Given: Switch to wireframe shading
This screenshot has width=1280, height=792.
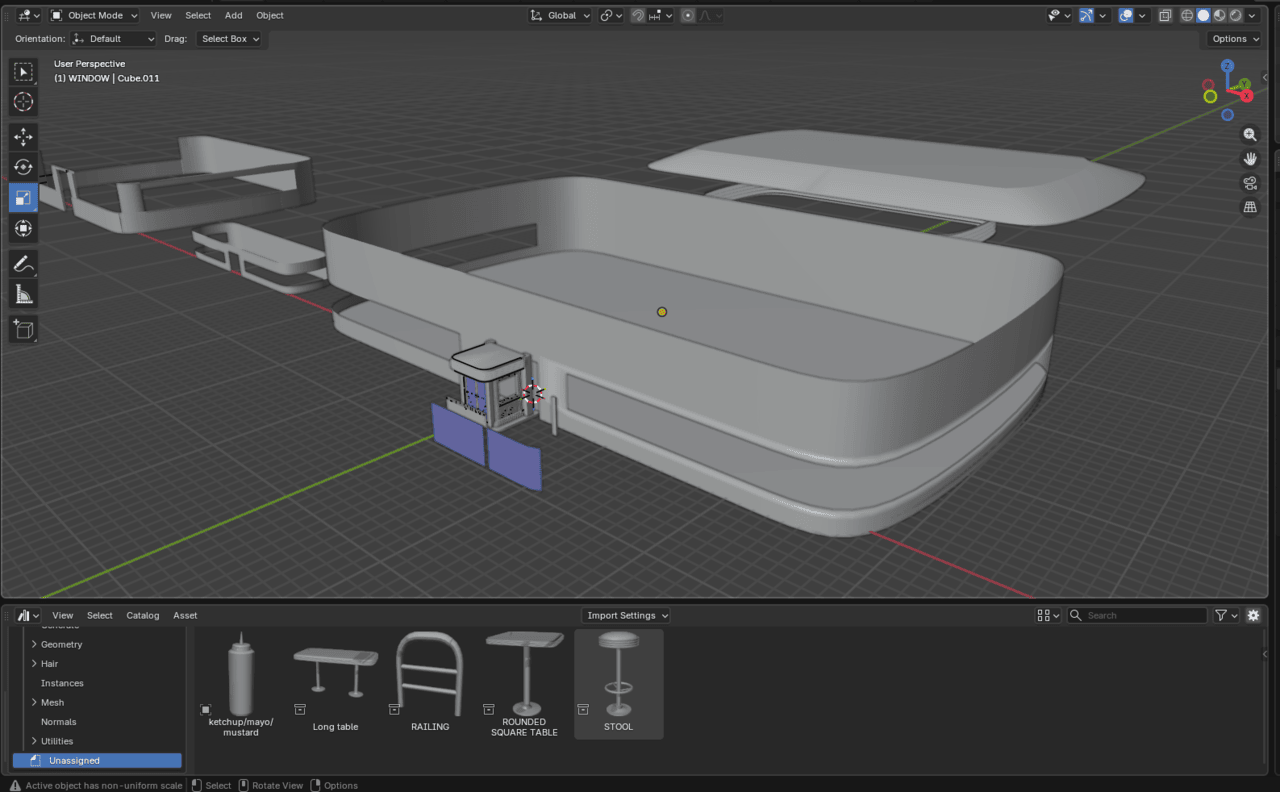Looking at the screenshot, I should point(1187,15).
